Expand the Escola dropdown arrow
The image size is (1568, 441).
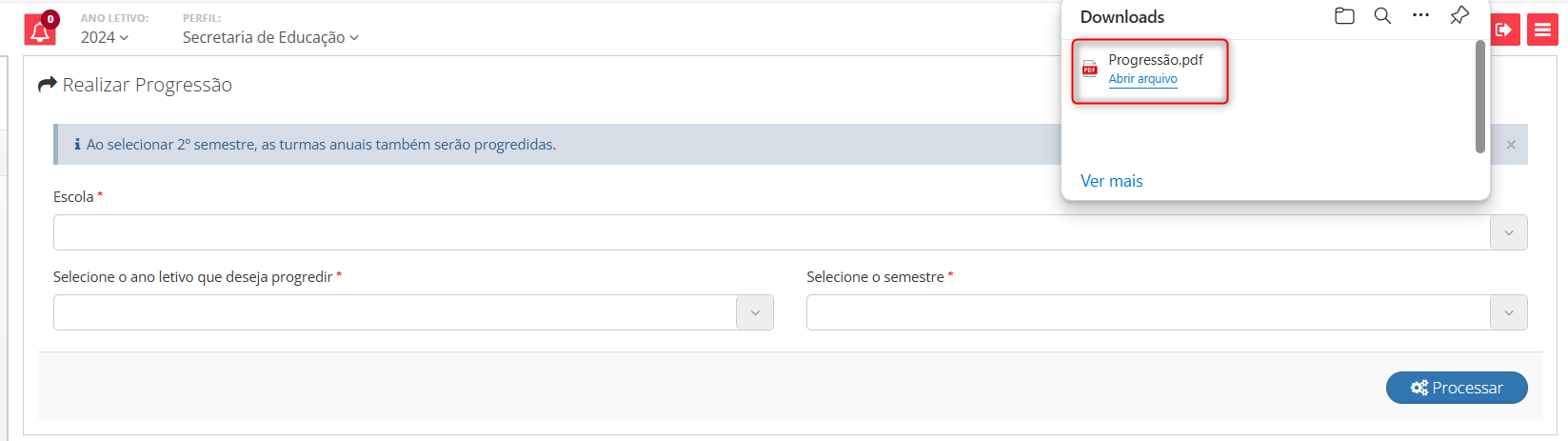coord(1508,232)
